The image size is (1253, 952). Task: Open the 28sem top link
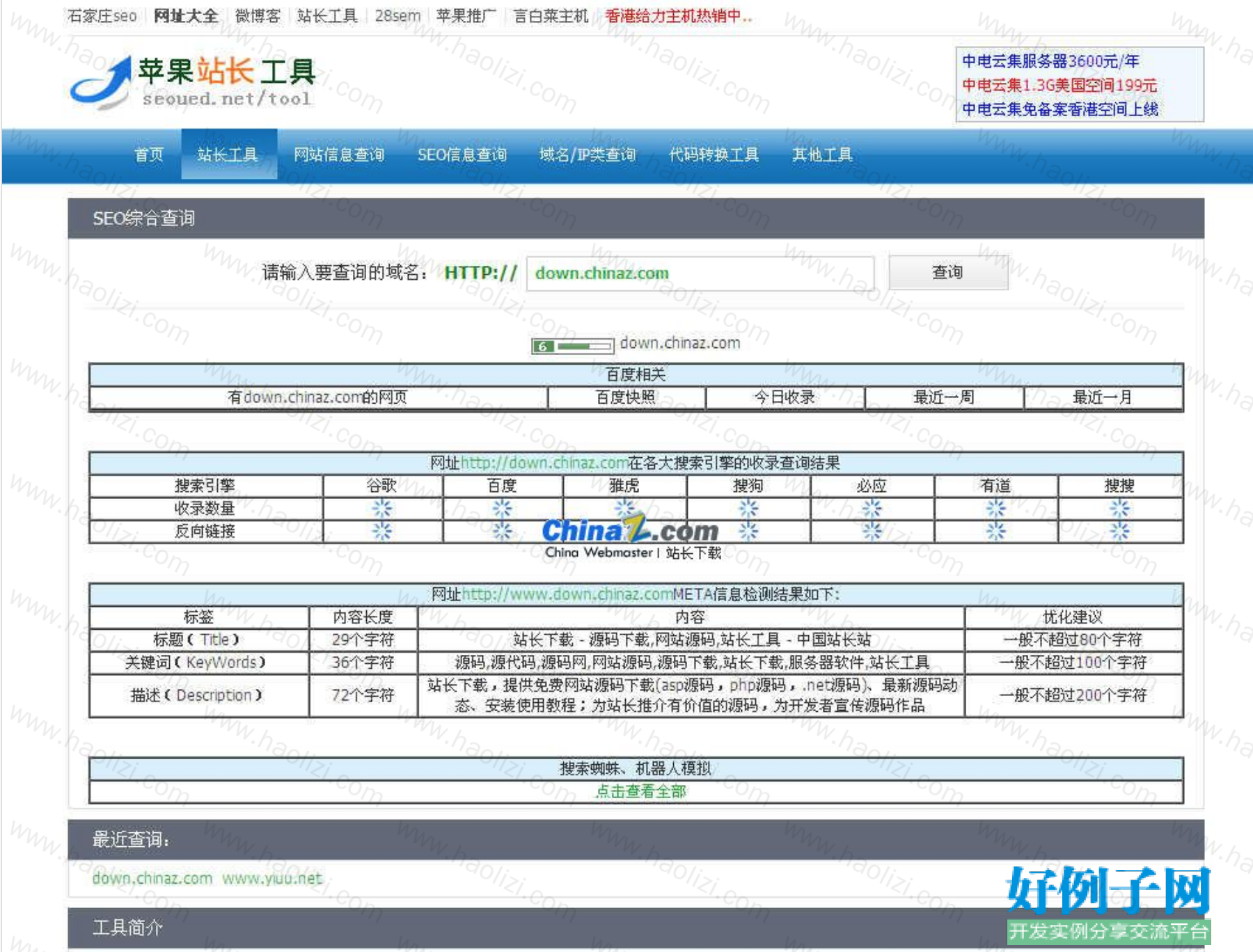pos(397,16)
